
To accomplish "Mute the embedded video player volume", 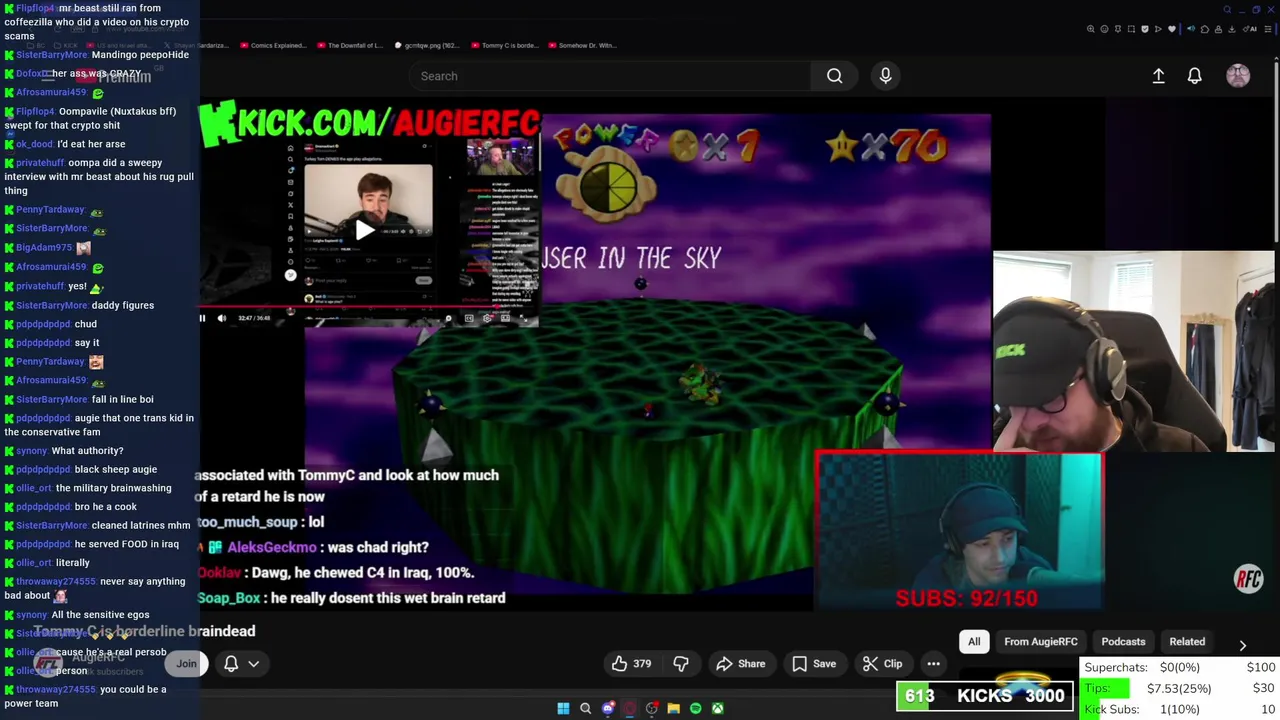I will point(221,318).
